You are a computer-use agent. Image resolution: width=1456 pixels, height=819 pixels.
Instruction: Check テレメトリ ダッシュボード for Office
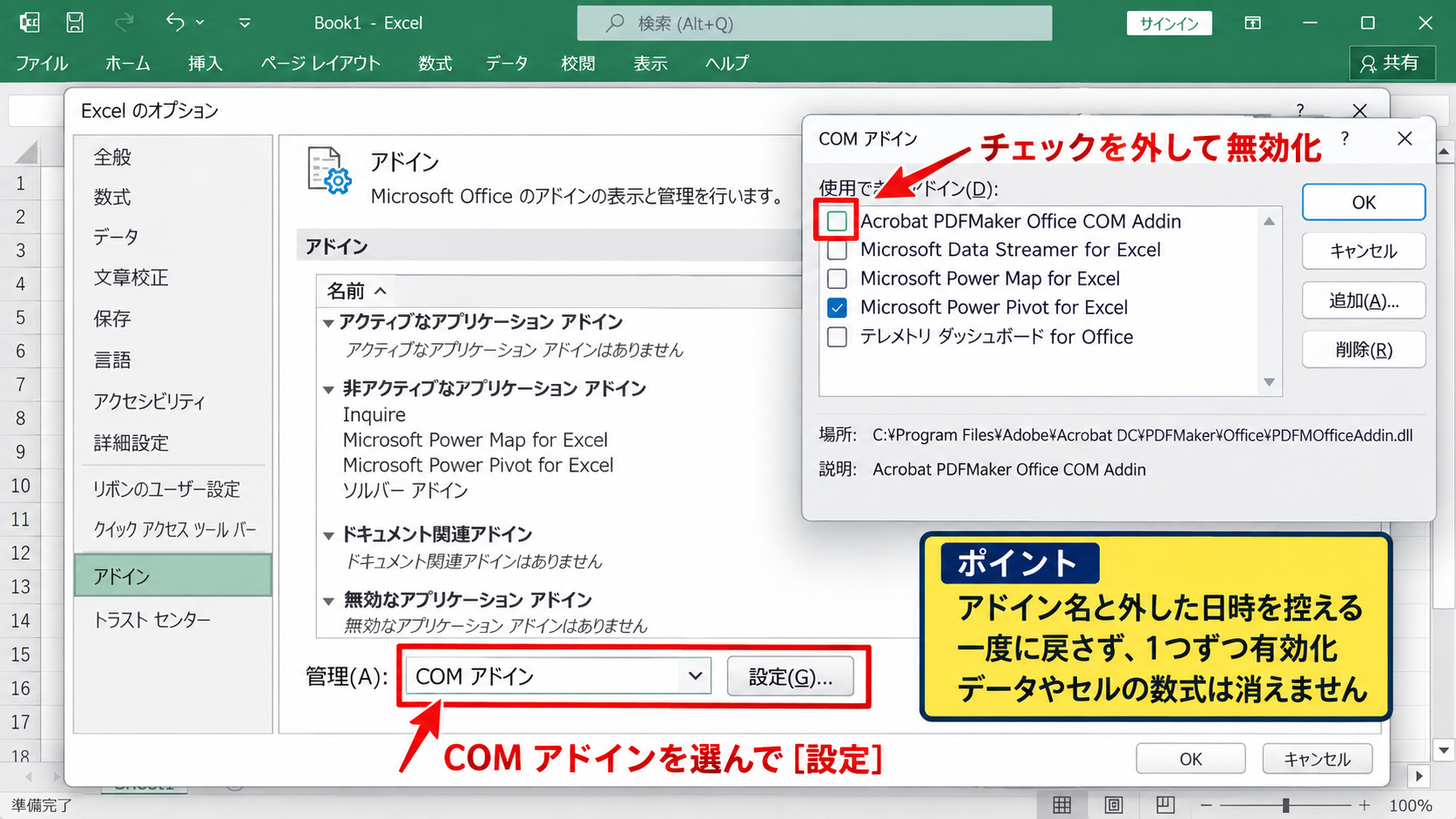coord(837,337)
